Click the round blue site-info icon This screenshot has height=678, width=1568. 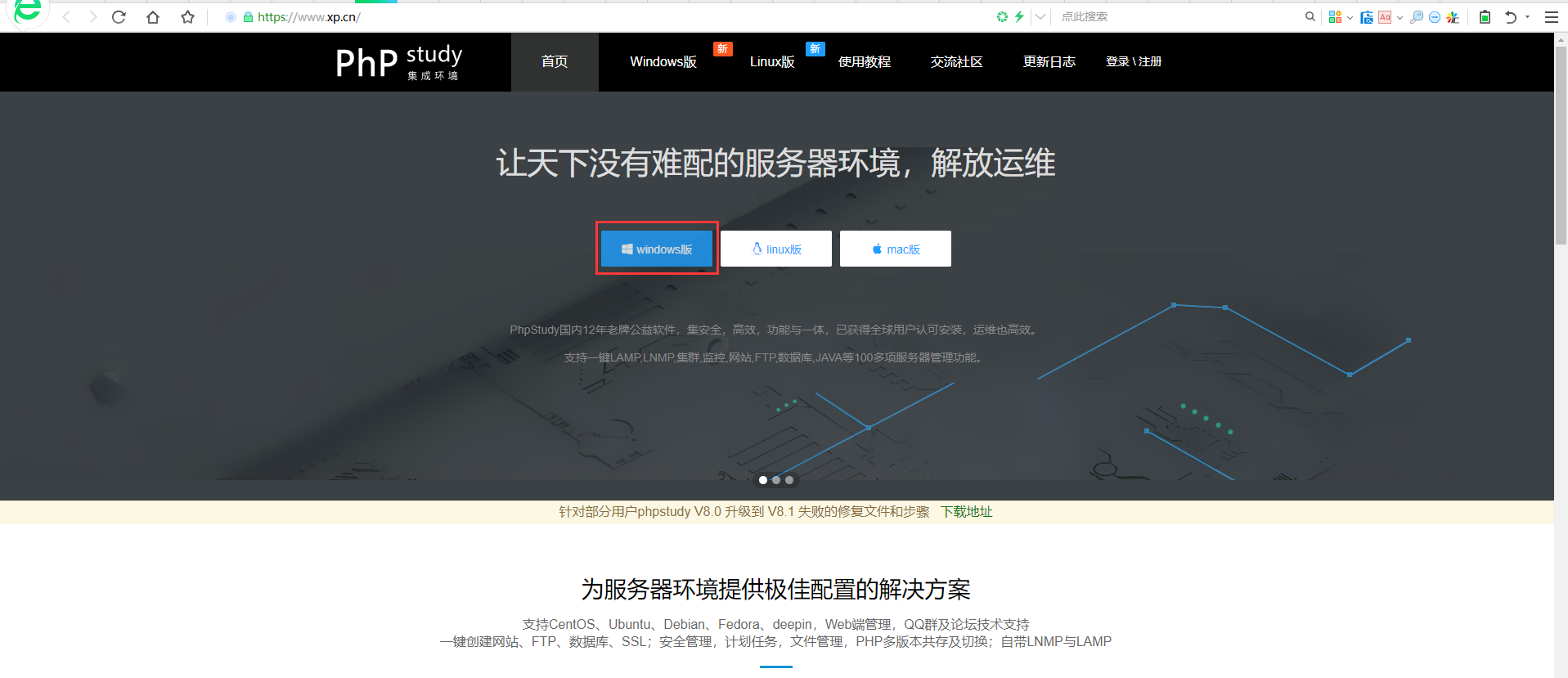pyautogui.click(x=231, y=17)
